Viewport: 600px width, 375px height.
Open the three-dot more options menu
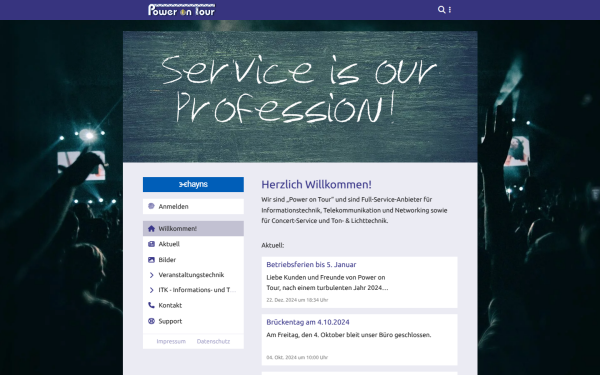(x=450, y=10)
